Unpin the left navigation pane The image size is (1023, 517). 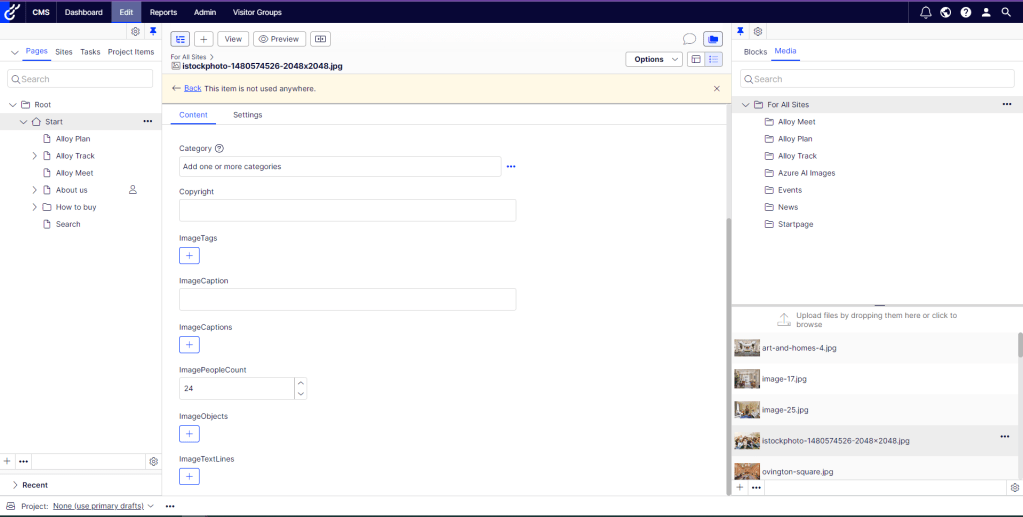coord(153,32)
